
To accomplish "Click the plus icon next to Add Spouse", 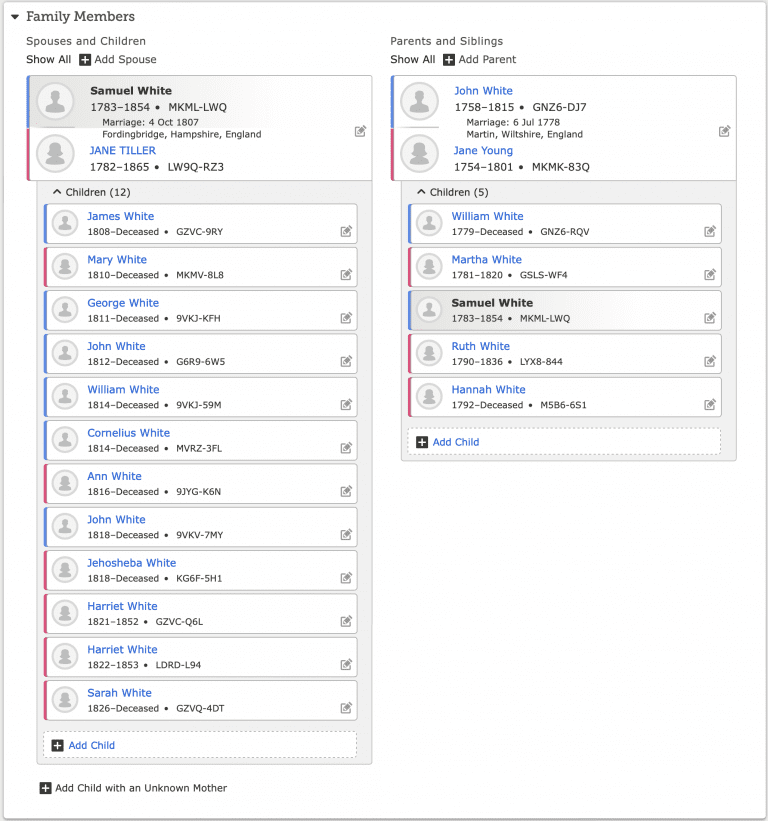I will 85,60.
